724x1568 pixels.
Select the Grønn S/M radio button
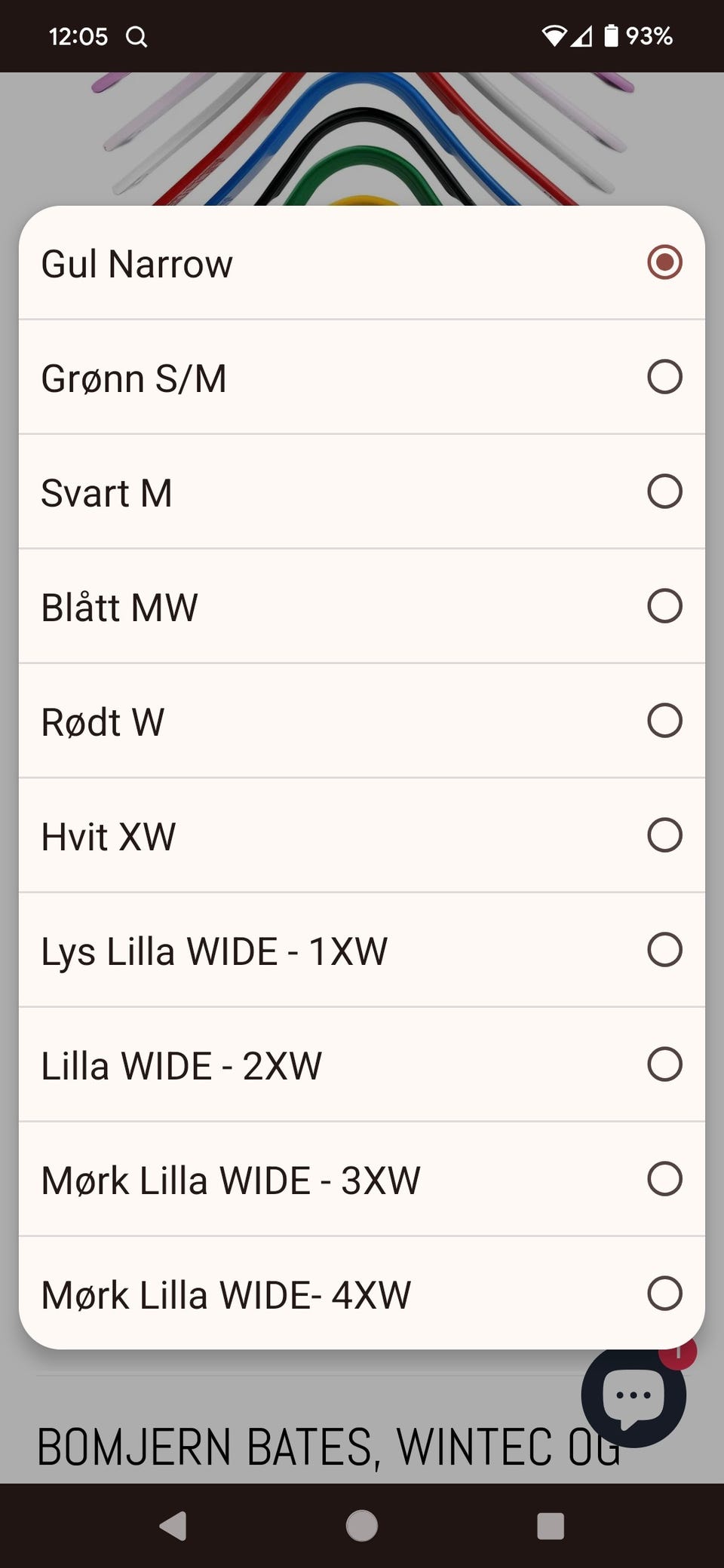(x=664, y=377)
